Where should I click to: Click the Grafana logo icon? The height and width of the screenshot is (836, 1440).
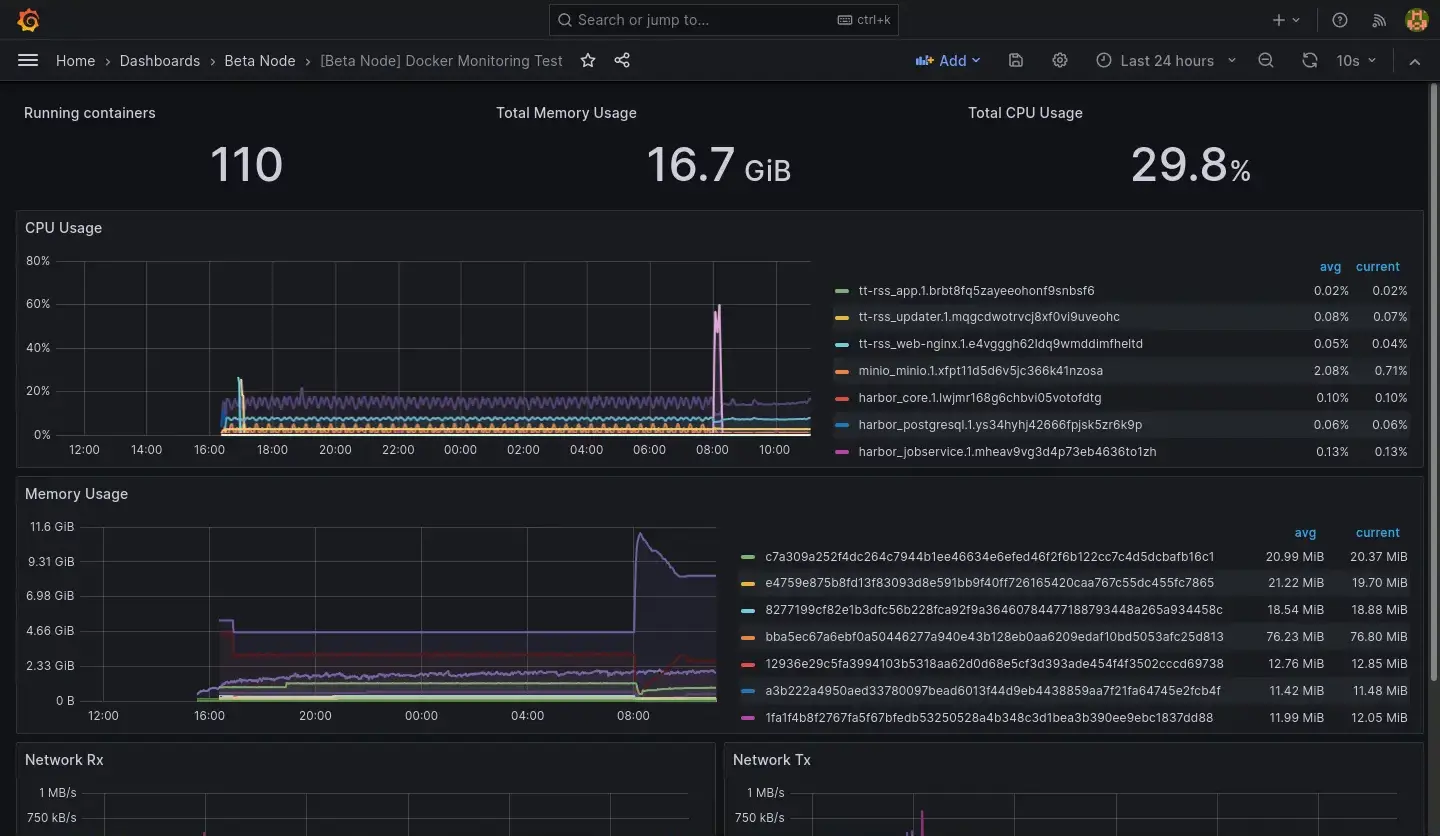29,20
